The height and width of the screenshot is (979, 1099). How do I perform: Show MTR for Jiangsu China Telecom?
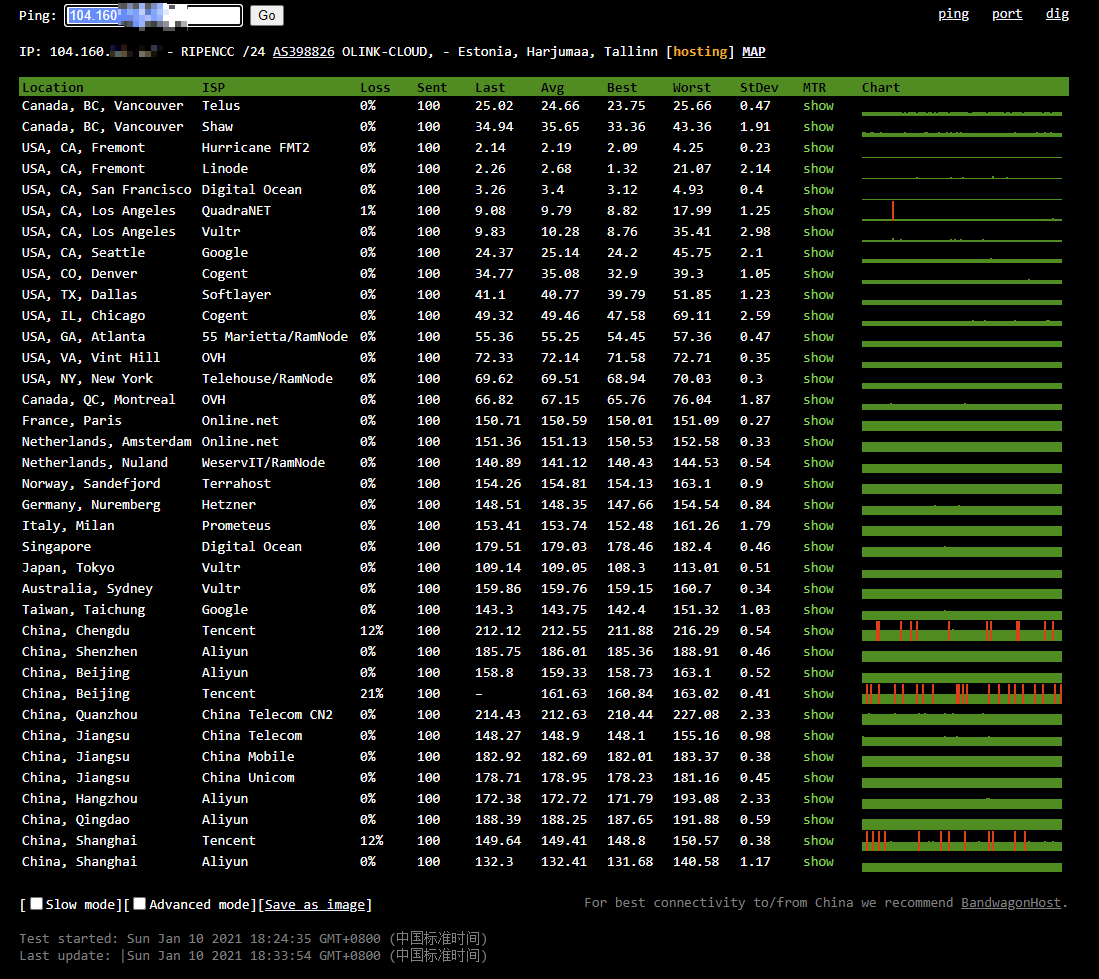click(818, 737)
